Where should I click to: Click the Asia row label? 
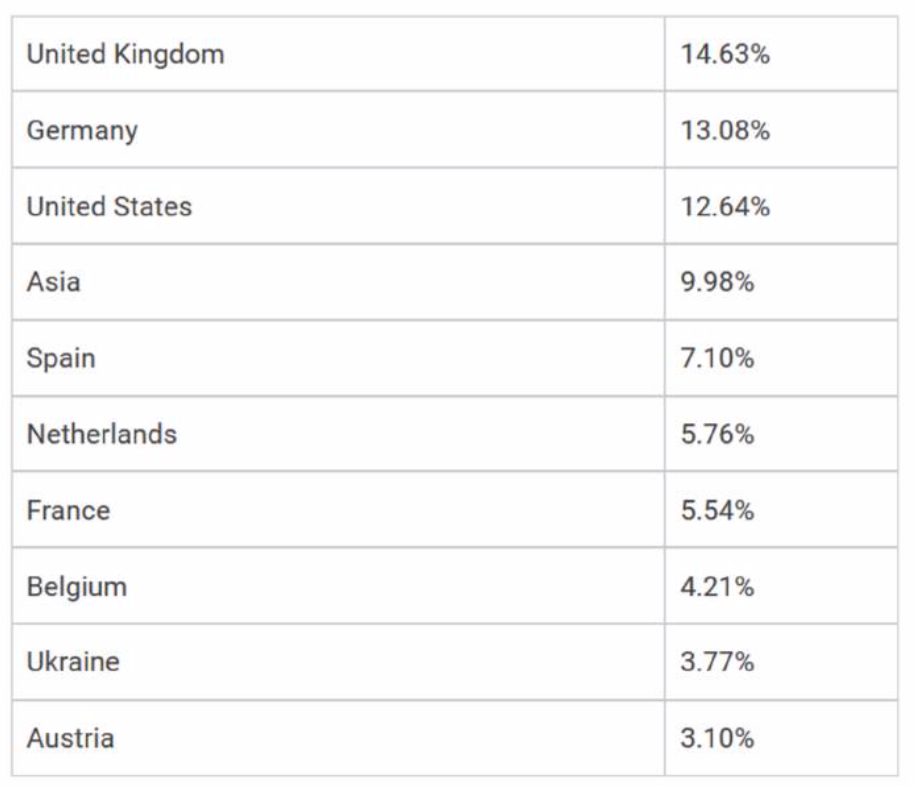coord(53,282)
